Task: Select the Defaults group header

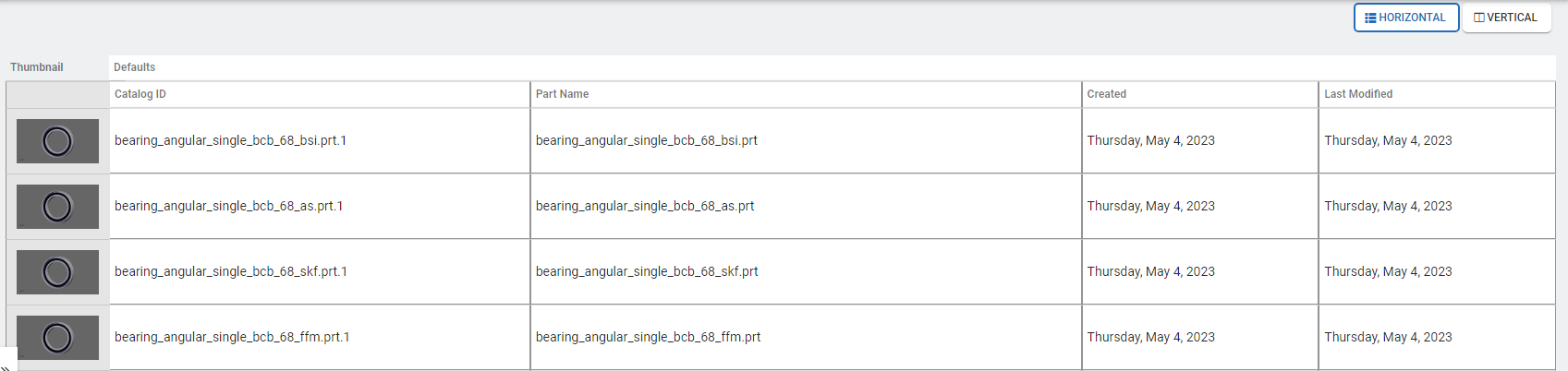Action: point(134,67)
